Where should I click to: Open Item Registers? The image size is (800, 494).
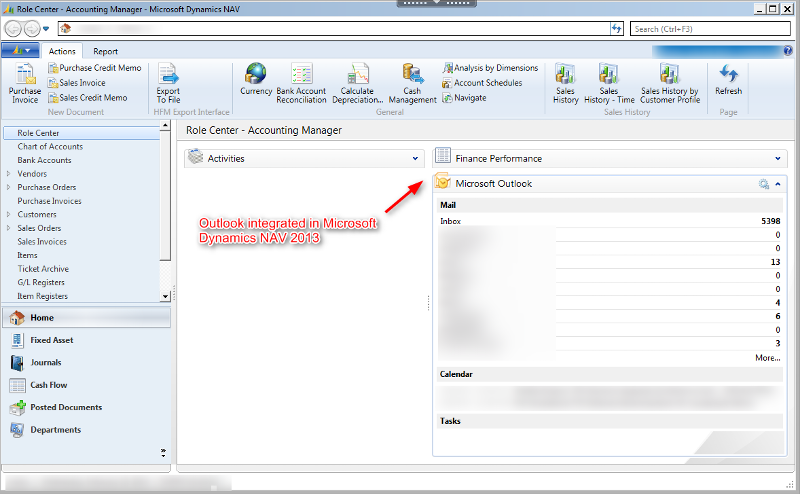pos(42,296)
